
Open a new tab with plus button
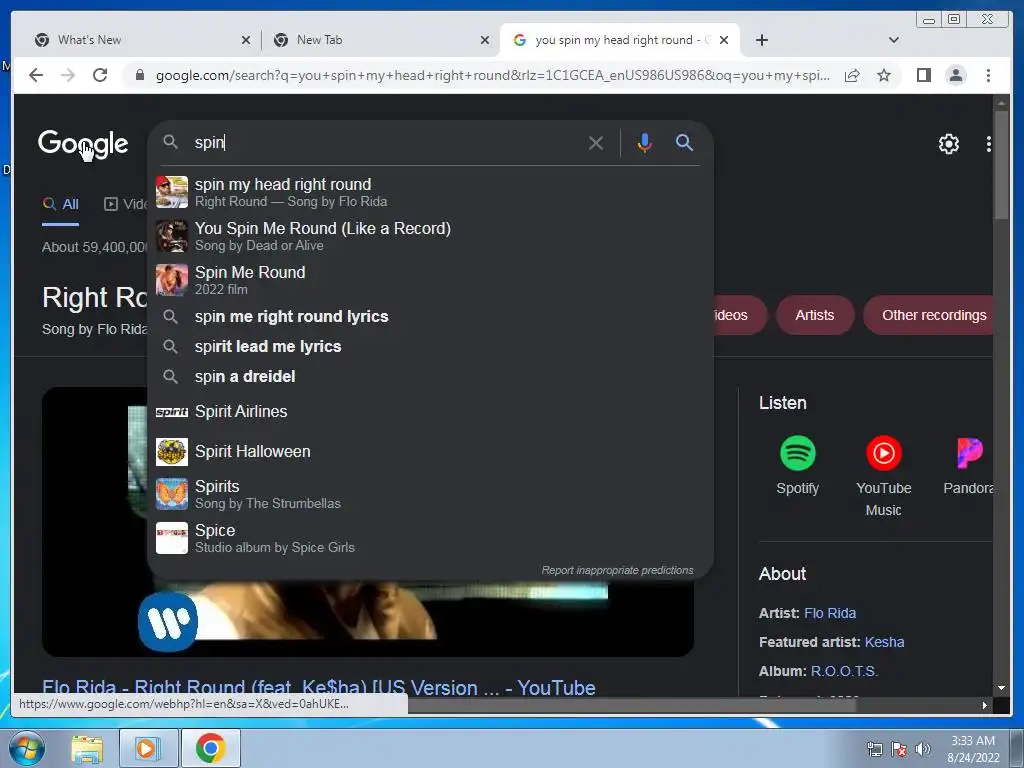click(761, 40)
